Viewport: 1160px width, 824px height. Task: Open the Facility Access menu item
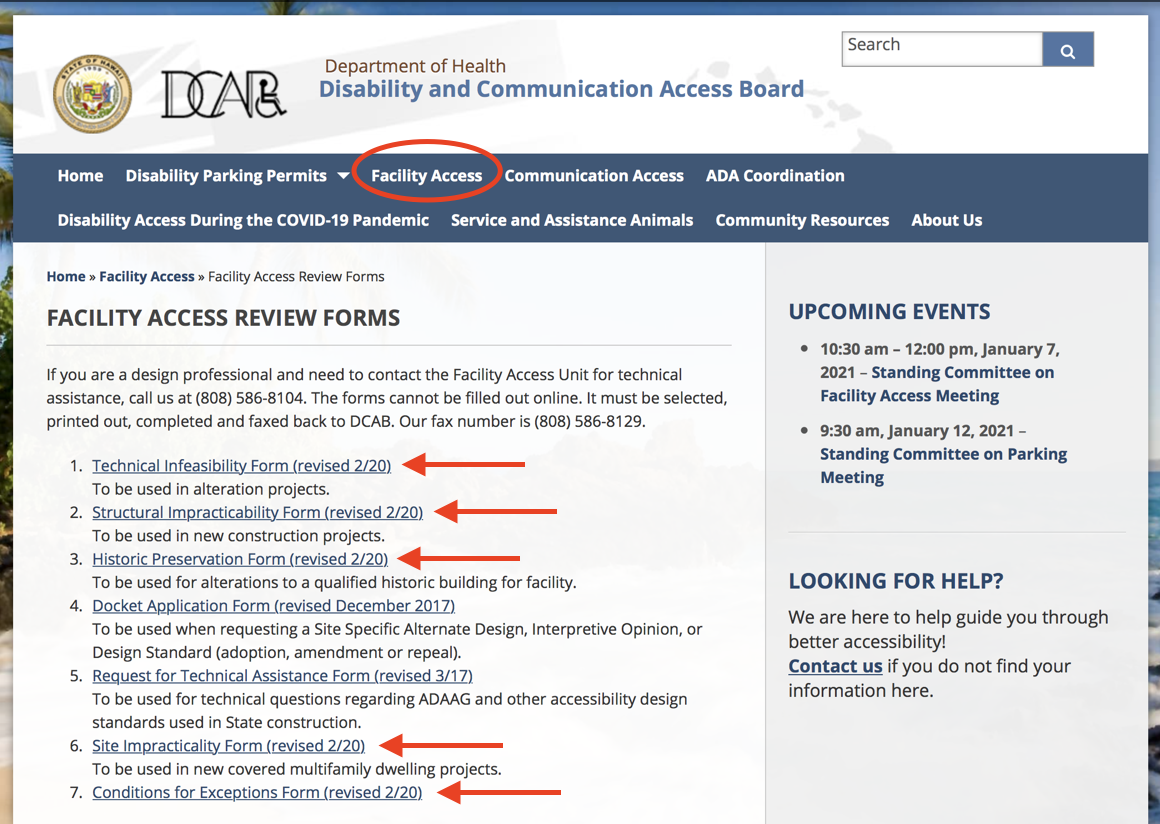[426, 176]
